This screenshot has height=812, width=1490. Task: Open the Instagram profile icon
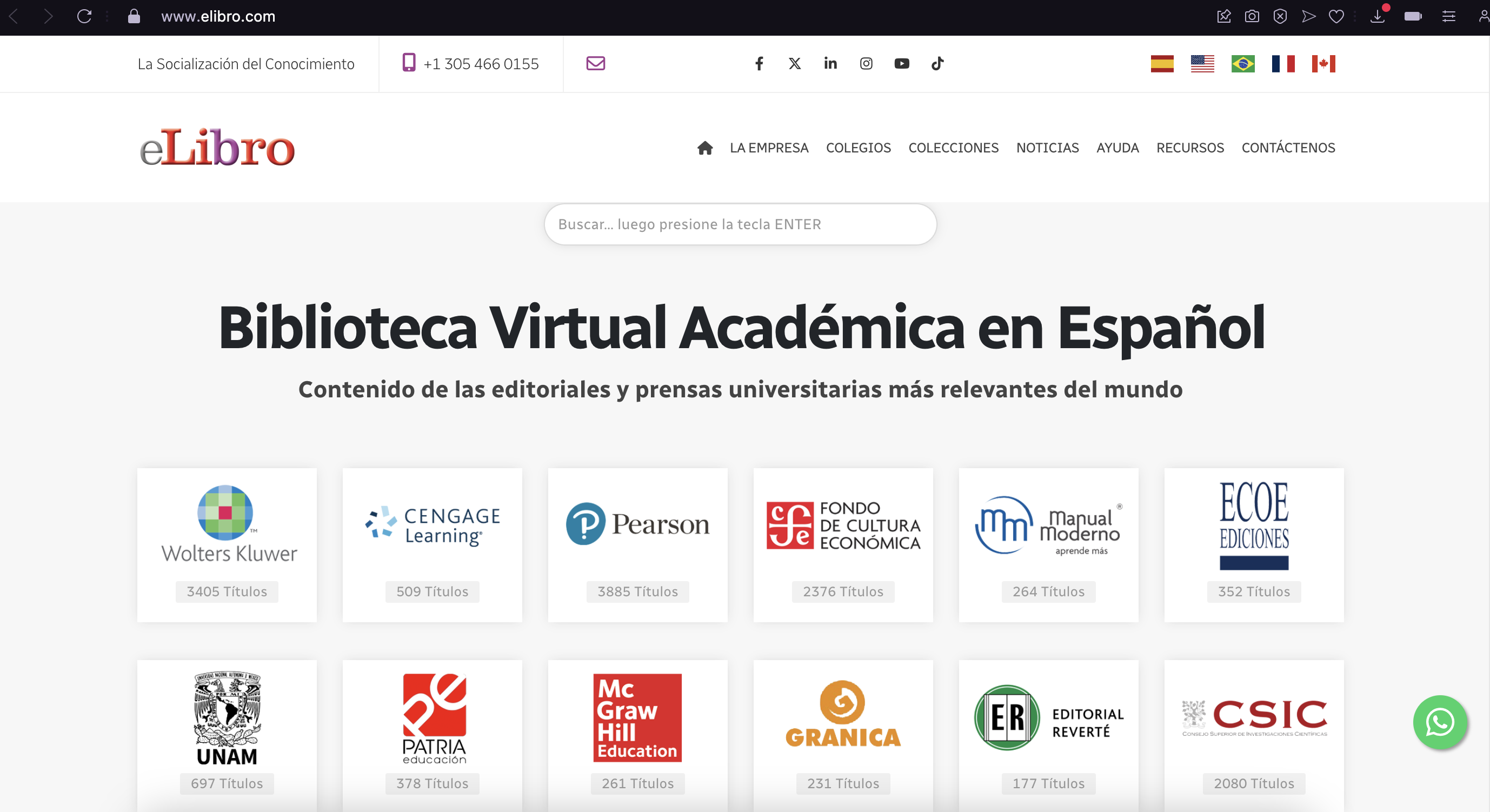coord(866,64)
